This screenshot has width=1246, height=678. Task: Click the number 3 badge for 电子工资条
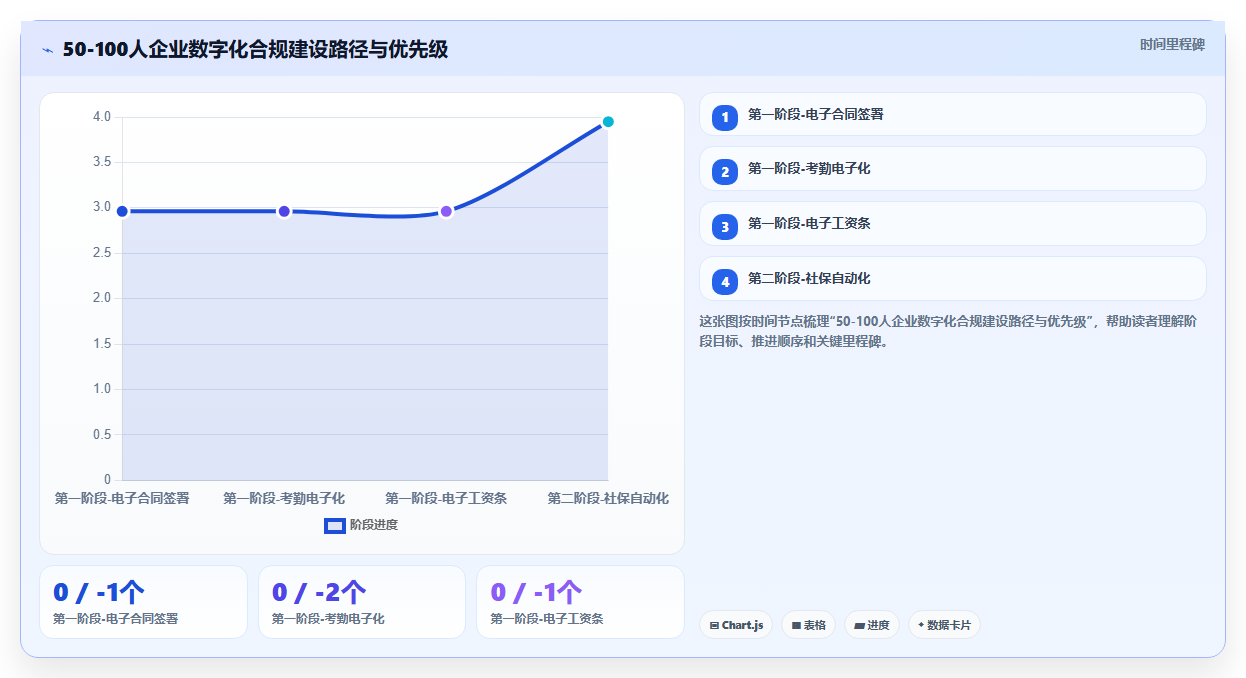725,227
